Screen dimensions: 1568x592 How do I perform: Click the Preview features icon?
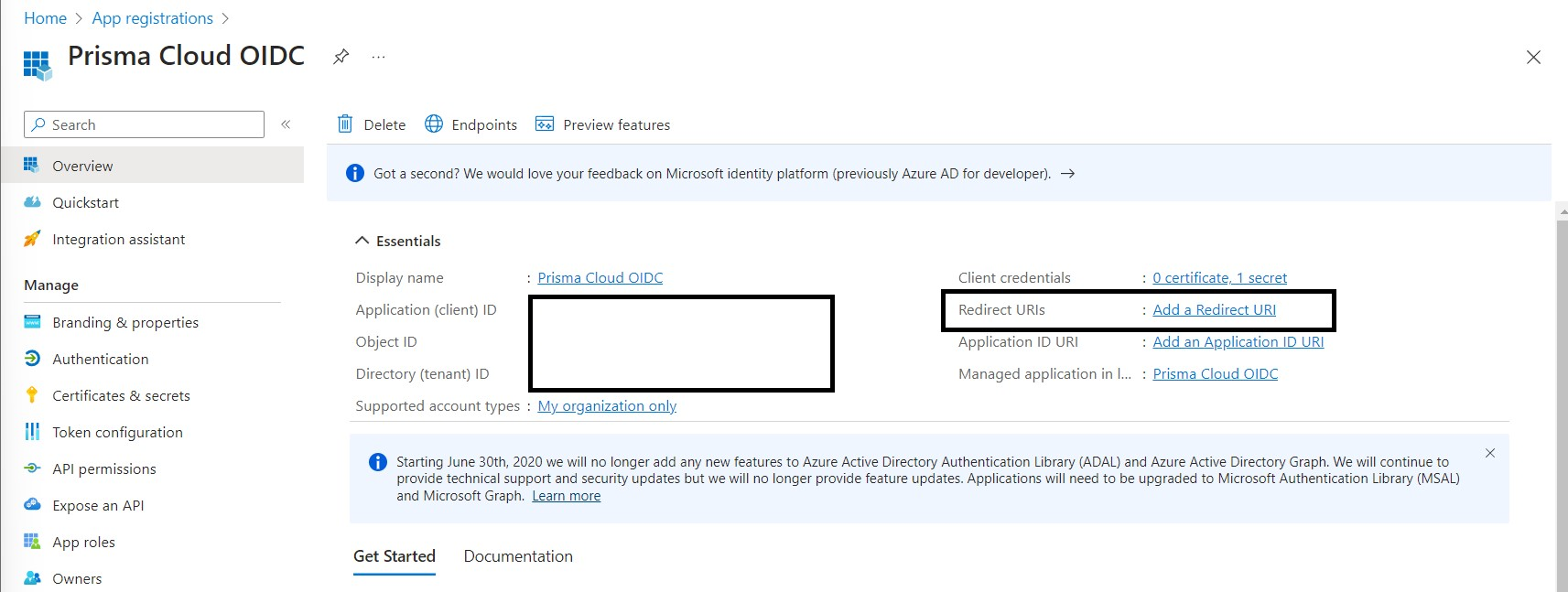click(545, 124)
